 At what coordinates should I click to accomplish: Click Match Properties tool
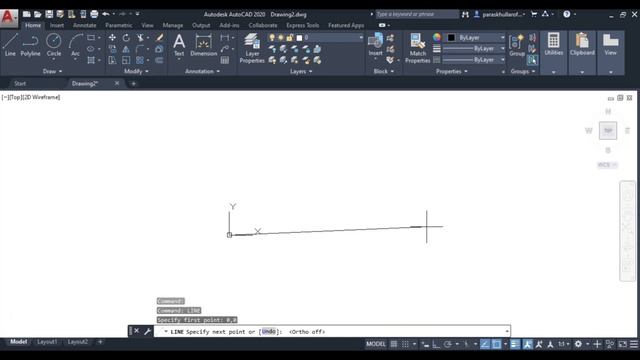point(418,48)
